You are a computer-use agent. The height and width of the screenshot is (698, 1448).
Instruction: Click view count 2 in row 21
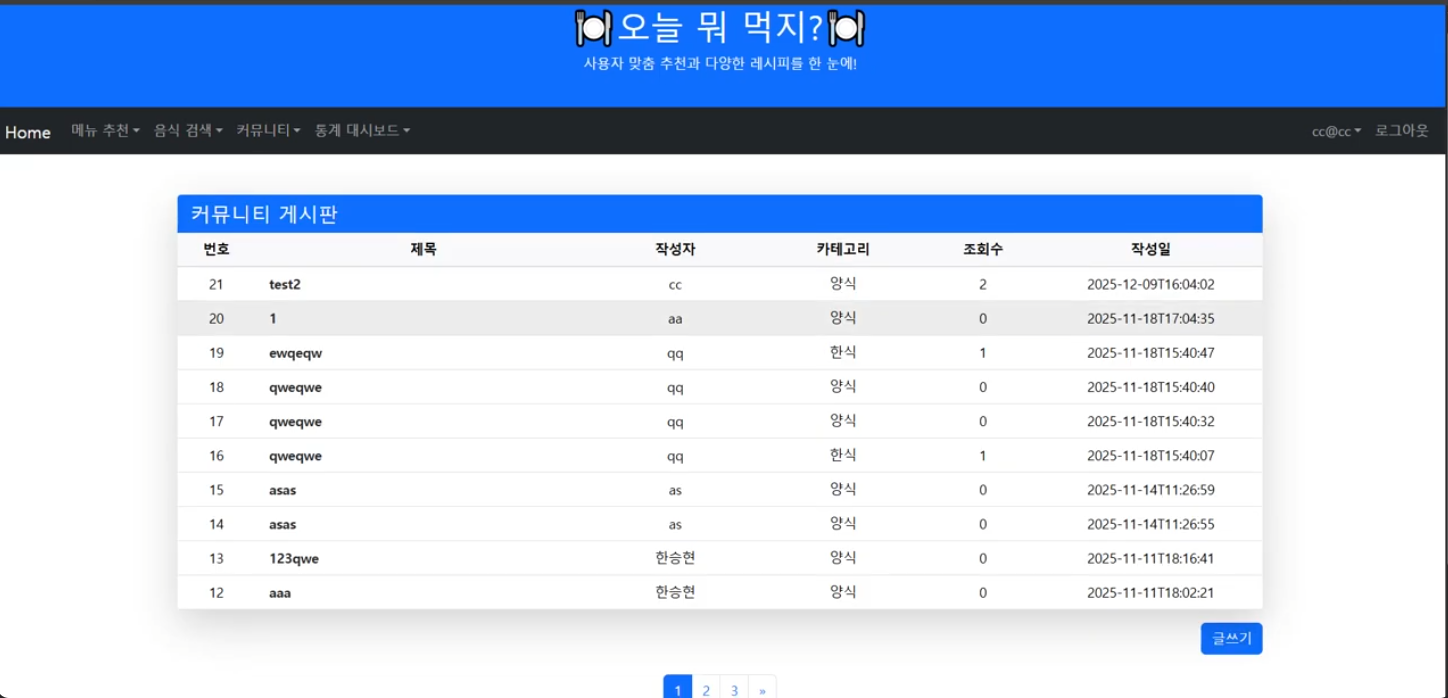click(983, 285)
